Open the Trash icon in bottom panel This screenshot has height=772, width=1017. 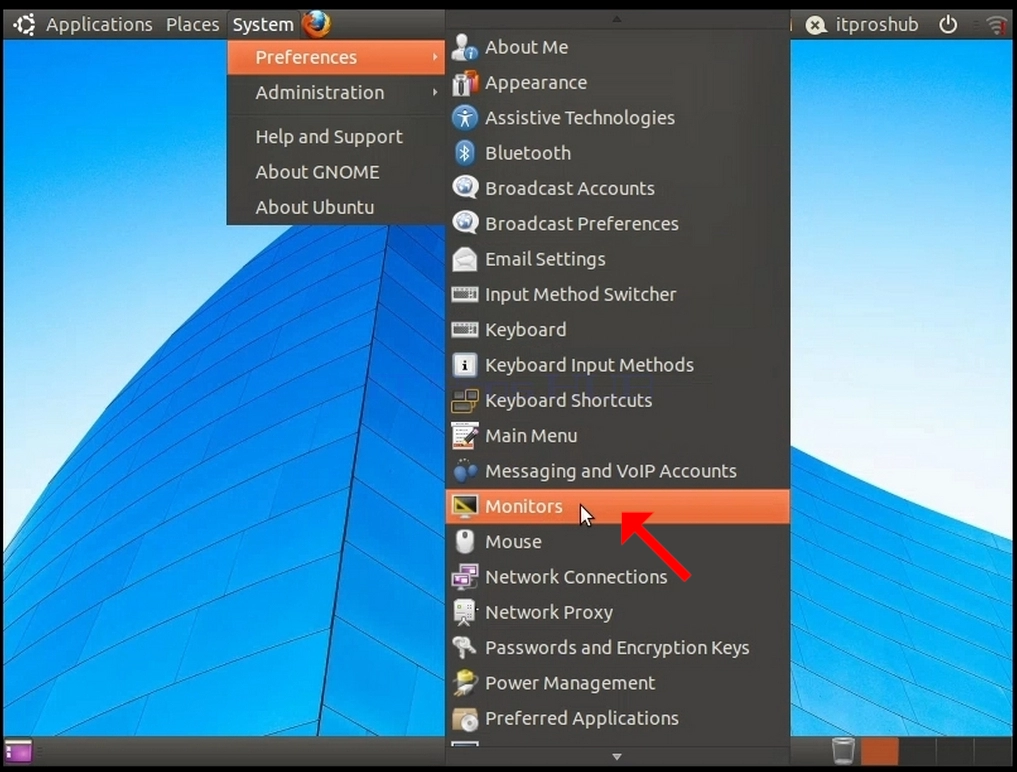(x=843, y=752)
